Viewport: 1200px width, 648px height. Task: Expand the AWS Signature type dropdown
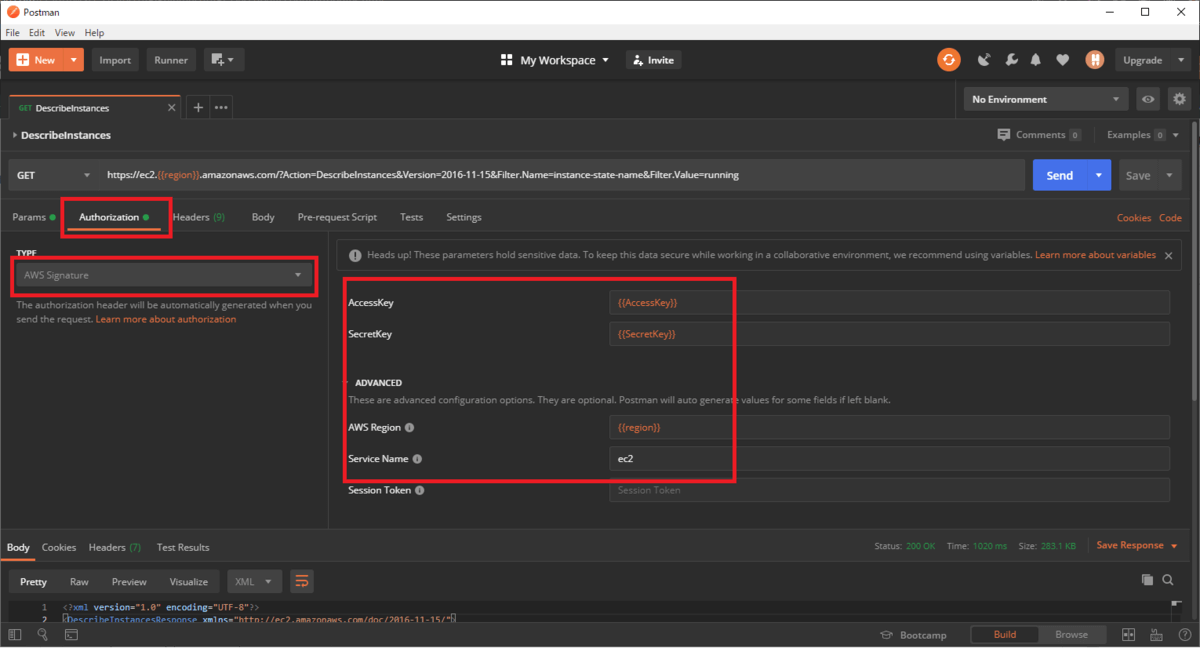click(164, 275)
